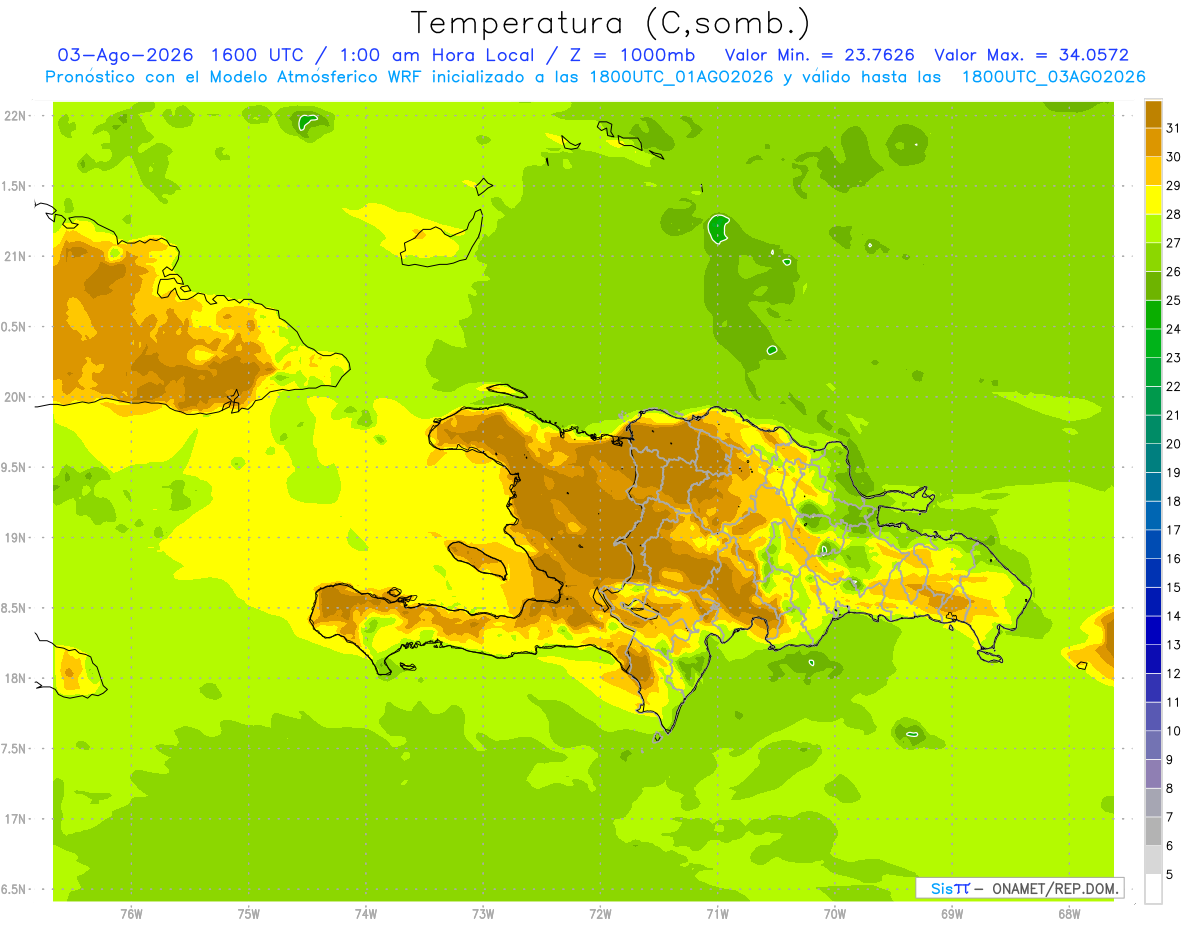Click the '17N' latitude label
This screenshot has width=1200, height=927.
tap(14, 819)
